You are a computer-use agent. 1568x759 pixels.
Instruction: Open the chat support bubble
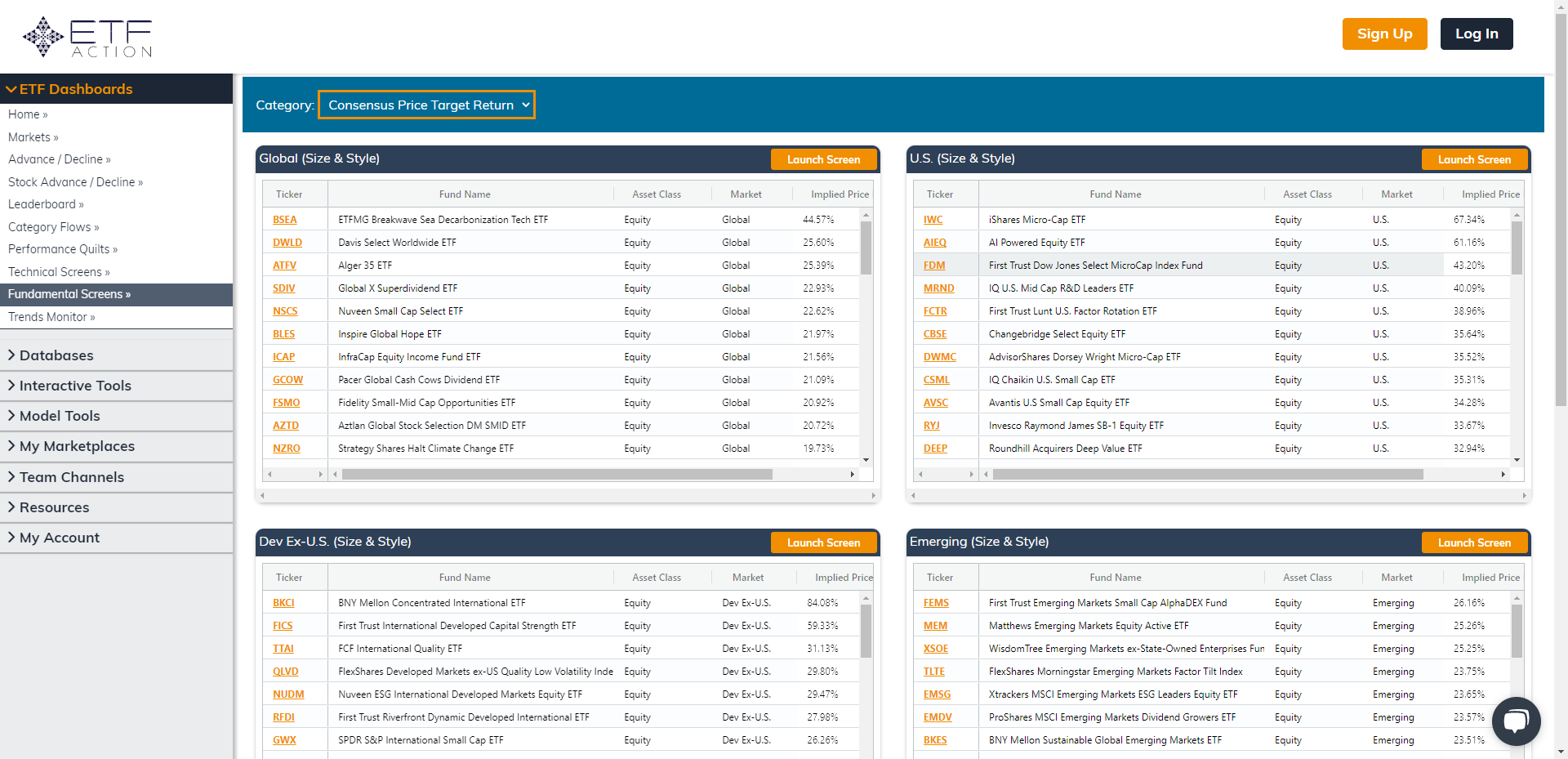(x=1516, y=721)
